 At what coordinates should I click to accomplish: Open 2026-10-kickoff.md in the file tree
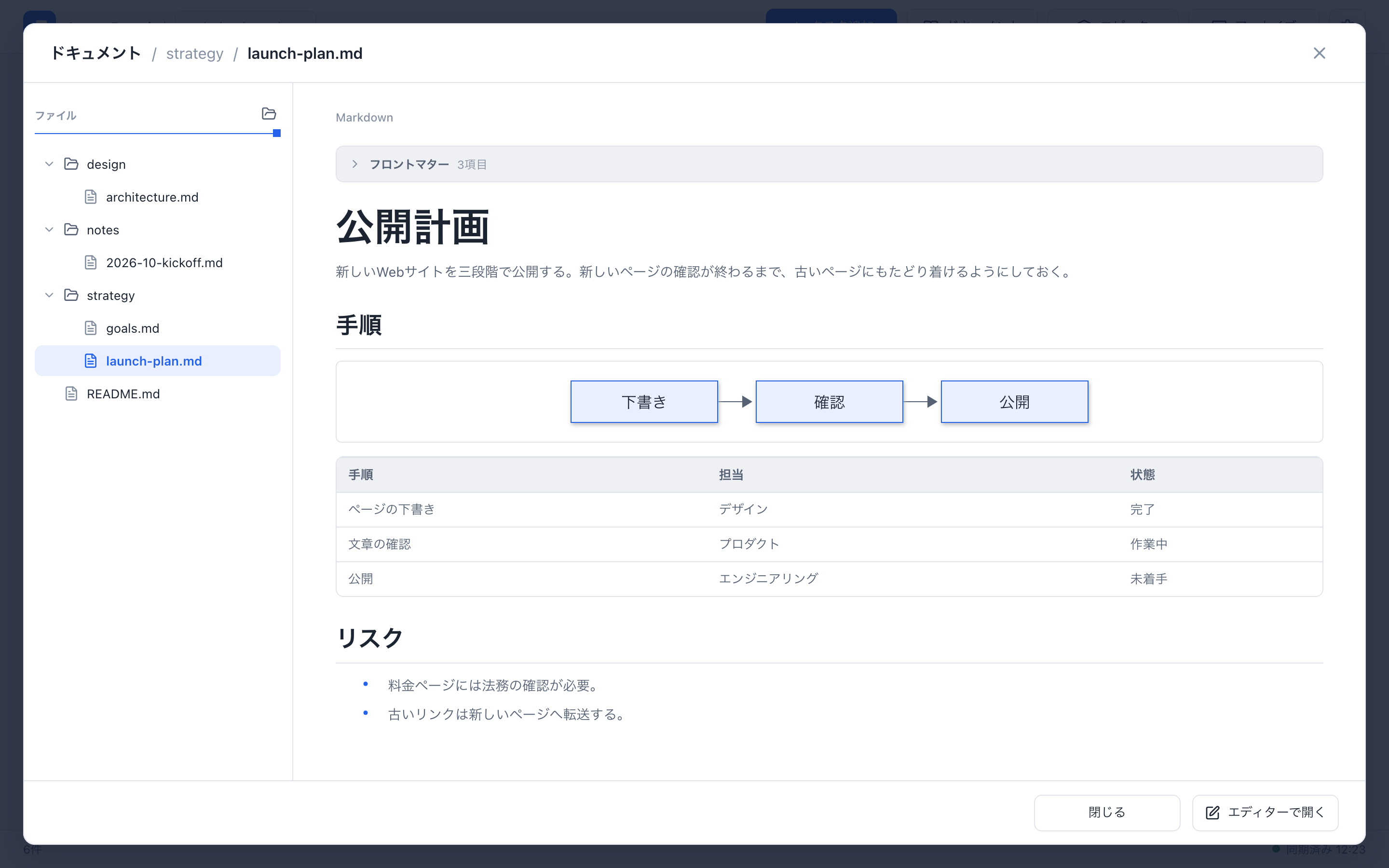(158, 262)
